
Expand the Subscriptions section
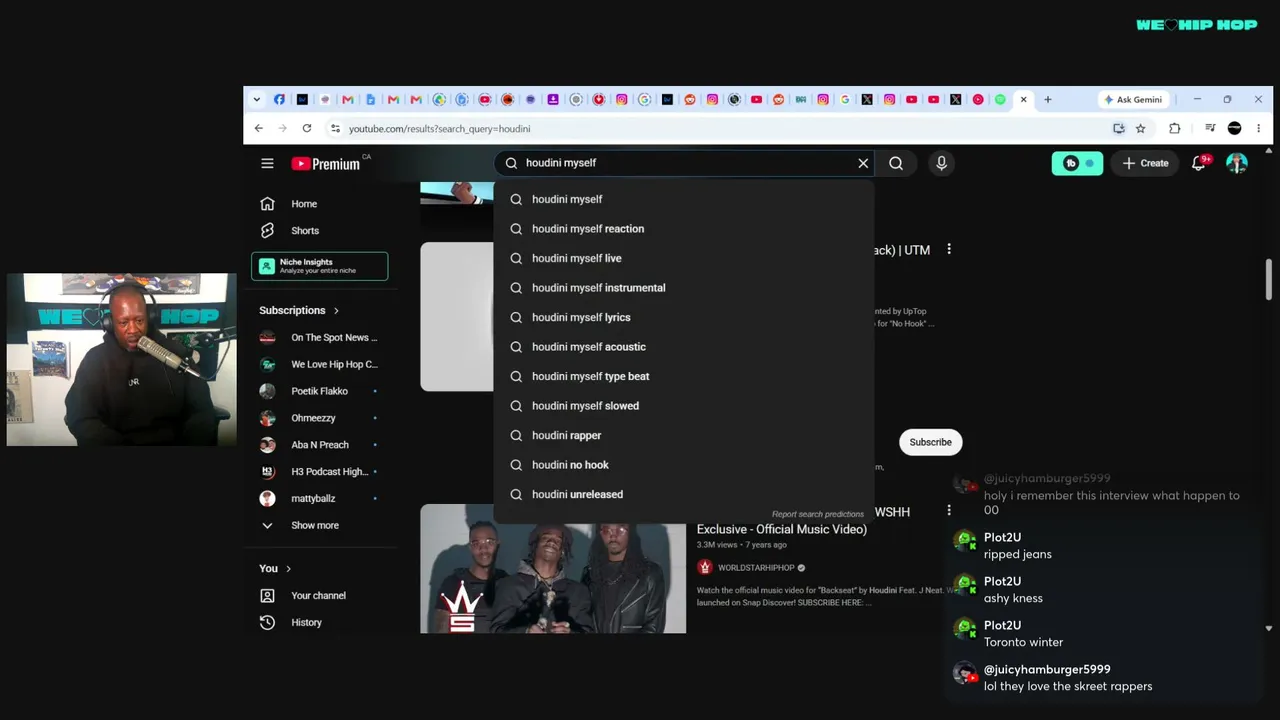point(299,311)
